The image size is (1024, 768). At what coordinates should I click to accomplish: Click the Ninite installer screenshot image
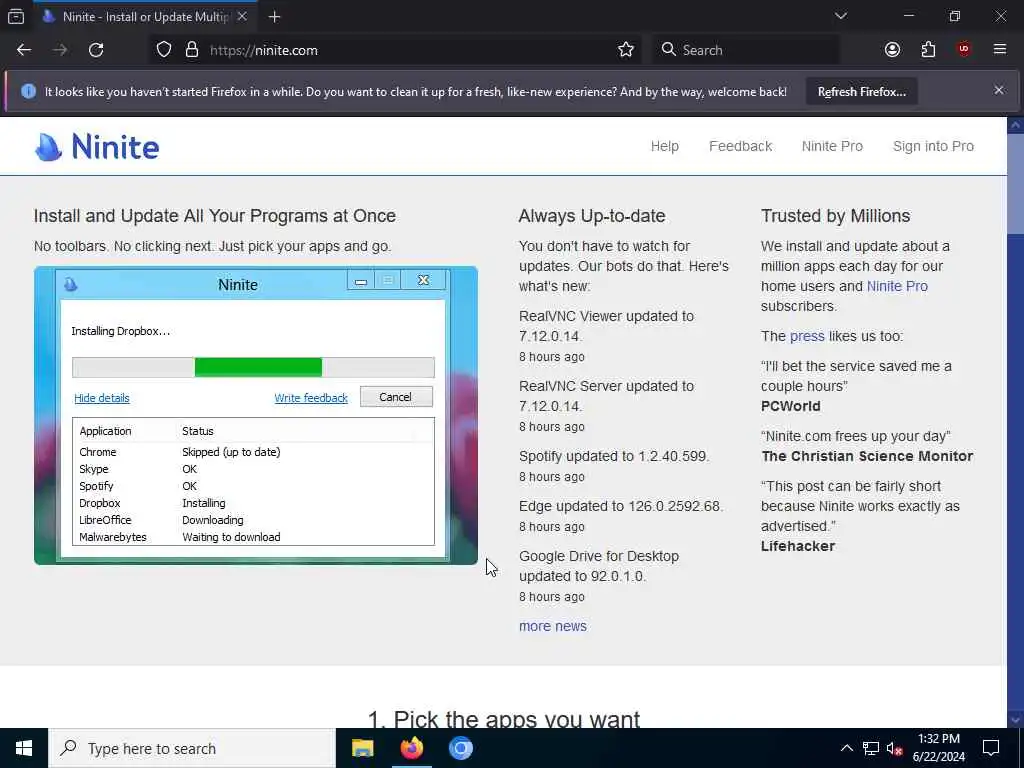tap(255, 415)
